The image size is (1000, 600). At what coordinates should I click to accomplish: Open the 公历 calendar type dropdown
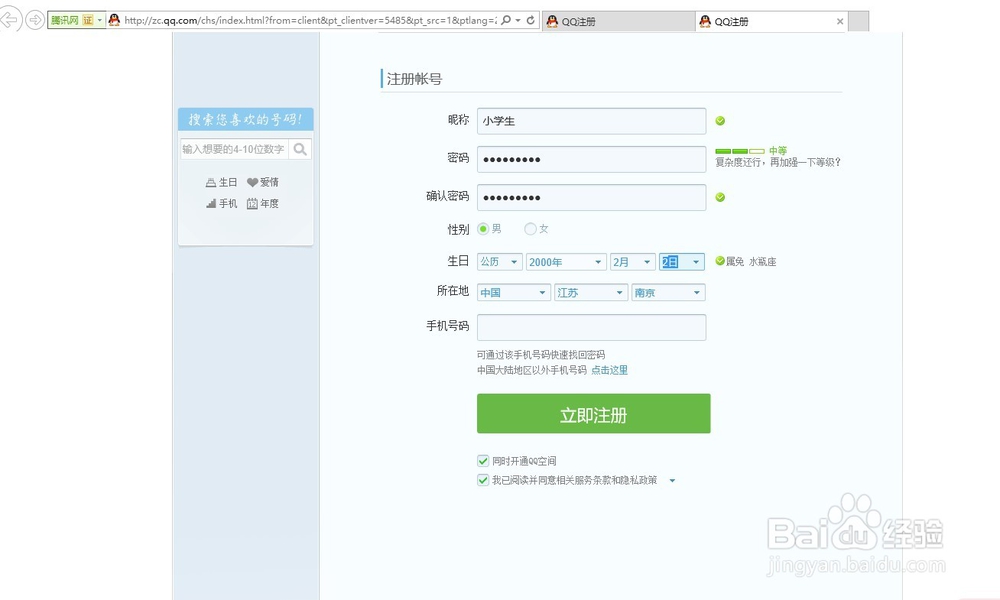(x=499, y=262)
